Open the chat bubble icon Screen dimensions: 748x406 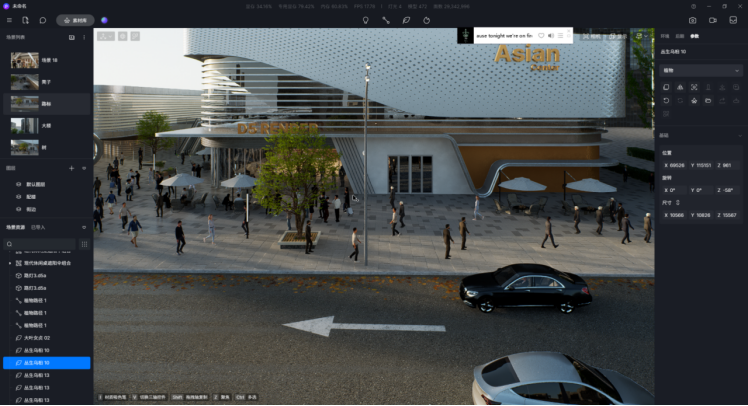(x=42, y=19)
